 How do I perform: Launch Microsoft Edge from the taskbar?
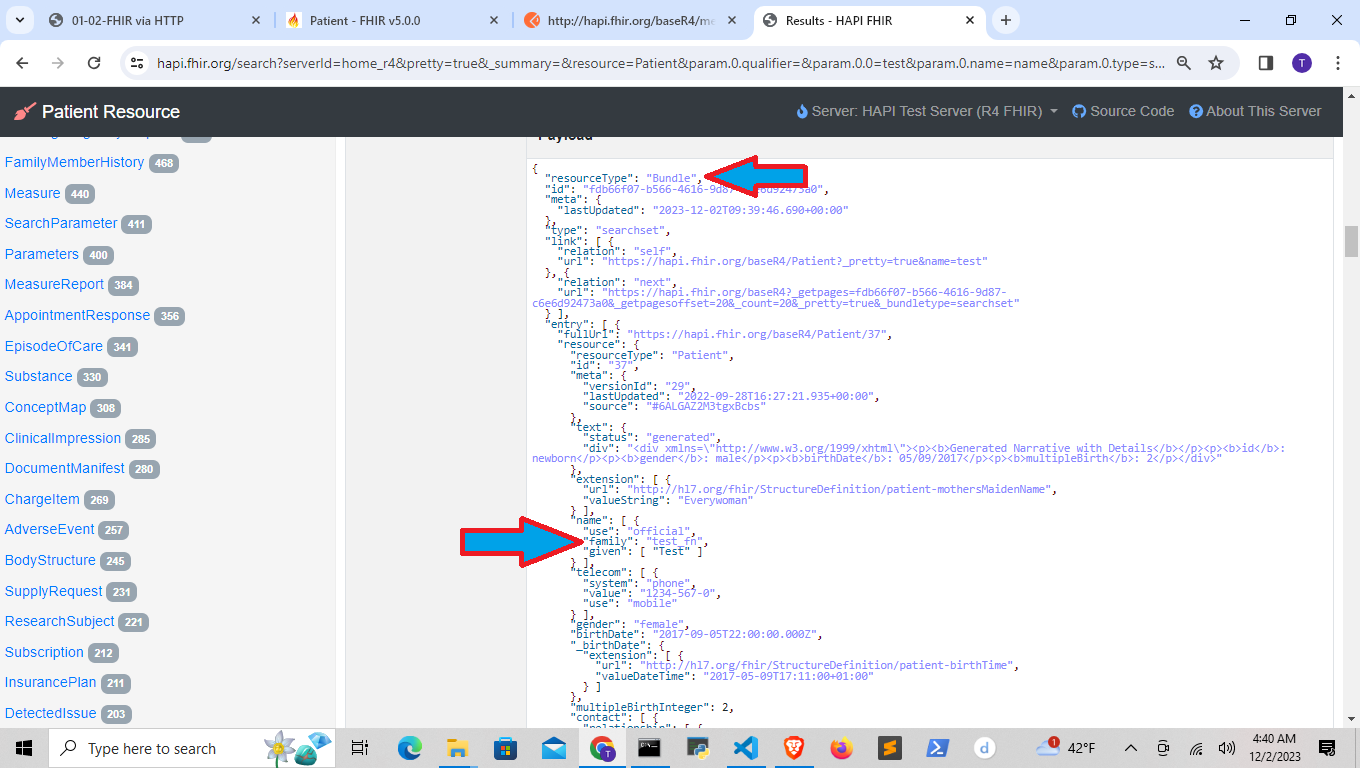click(409, 747)
